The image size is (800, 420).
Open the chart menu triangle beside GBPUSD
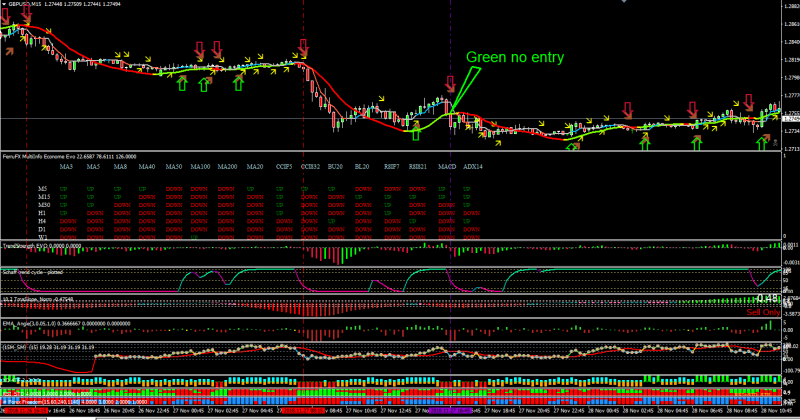pos(4,4)
